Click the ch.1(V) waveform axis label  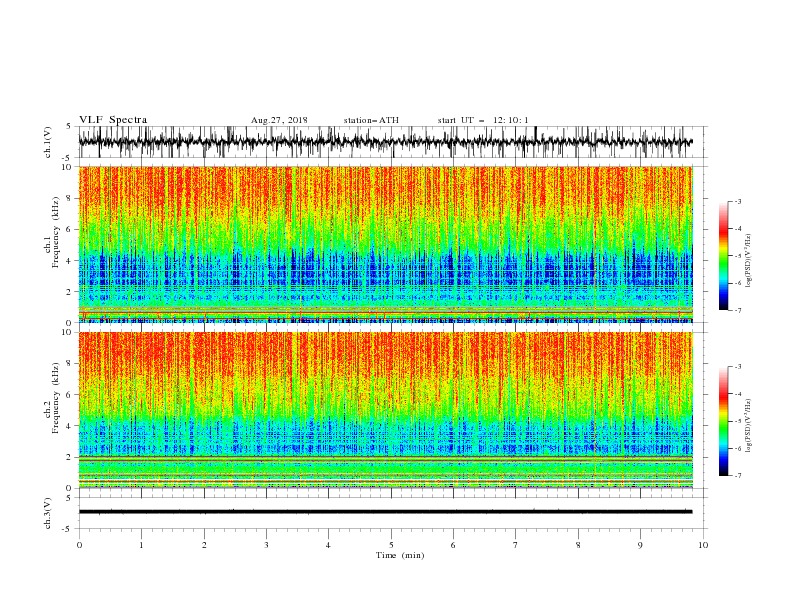(48, 142)
